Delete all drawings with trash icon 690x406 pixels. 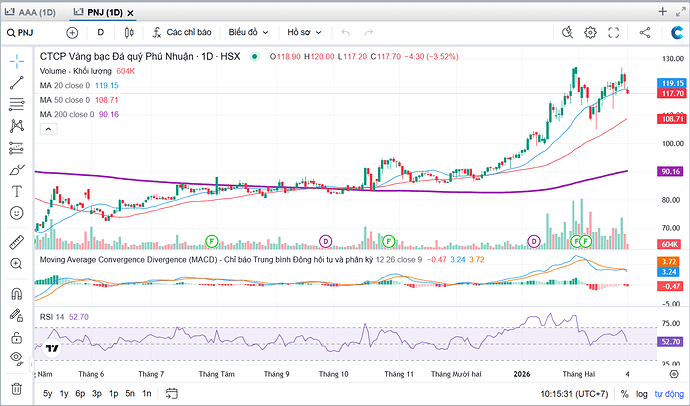pyautogui.click(x=16, y=388)
